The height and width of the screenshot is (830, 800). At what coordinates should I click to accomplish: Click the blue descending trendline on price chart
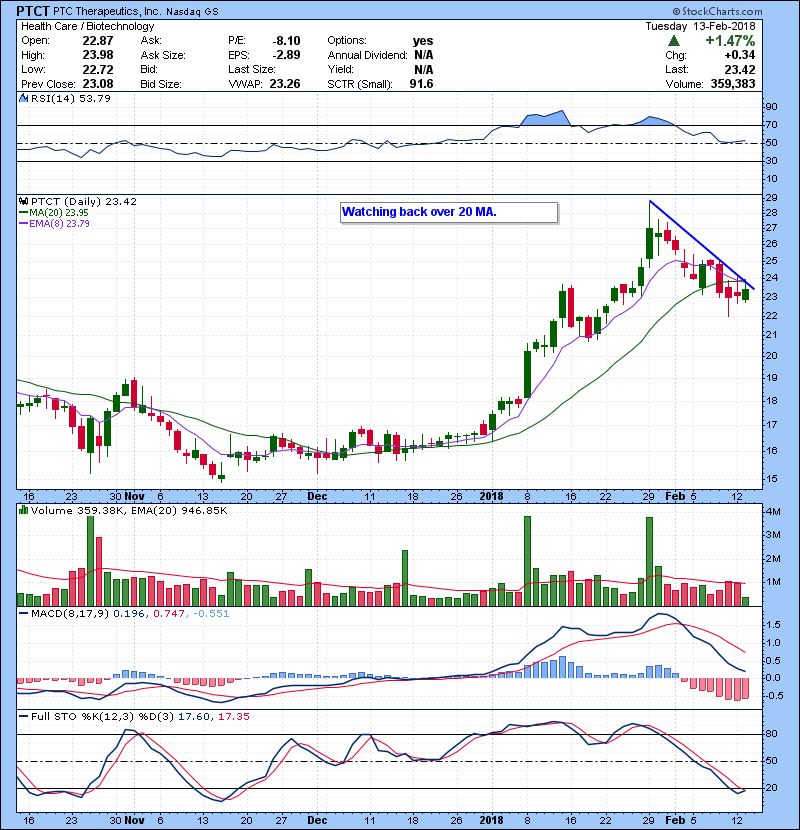(x=702, y=245)
